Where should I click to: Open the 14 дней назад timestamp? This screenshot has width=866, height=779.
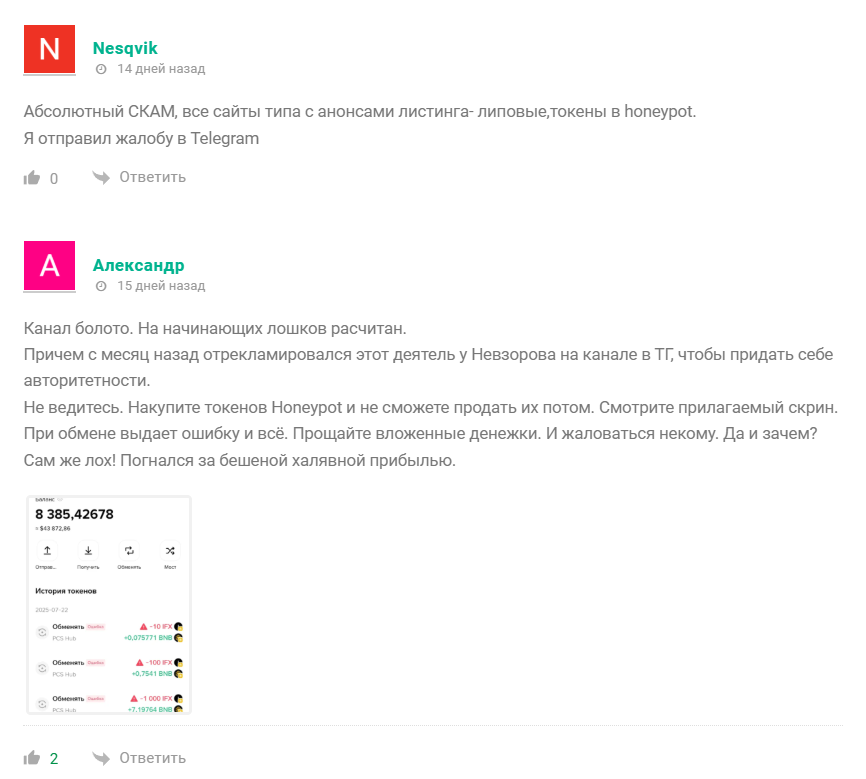point(161,69)
